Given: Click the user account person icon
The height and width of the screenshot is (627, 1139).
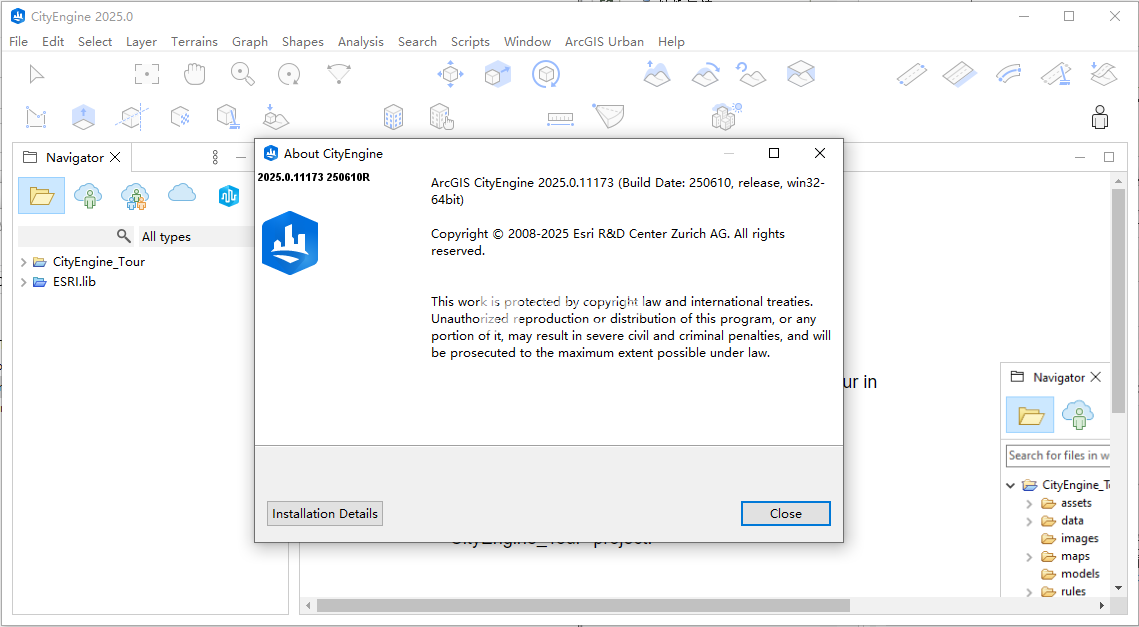Looking at the screenshot, I should [1100, 117].
